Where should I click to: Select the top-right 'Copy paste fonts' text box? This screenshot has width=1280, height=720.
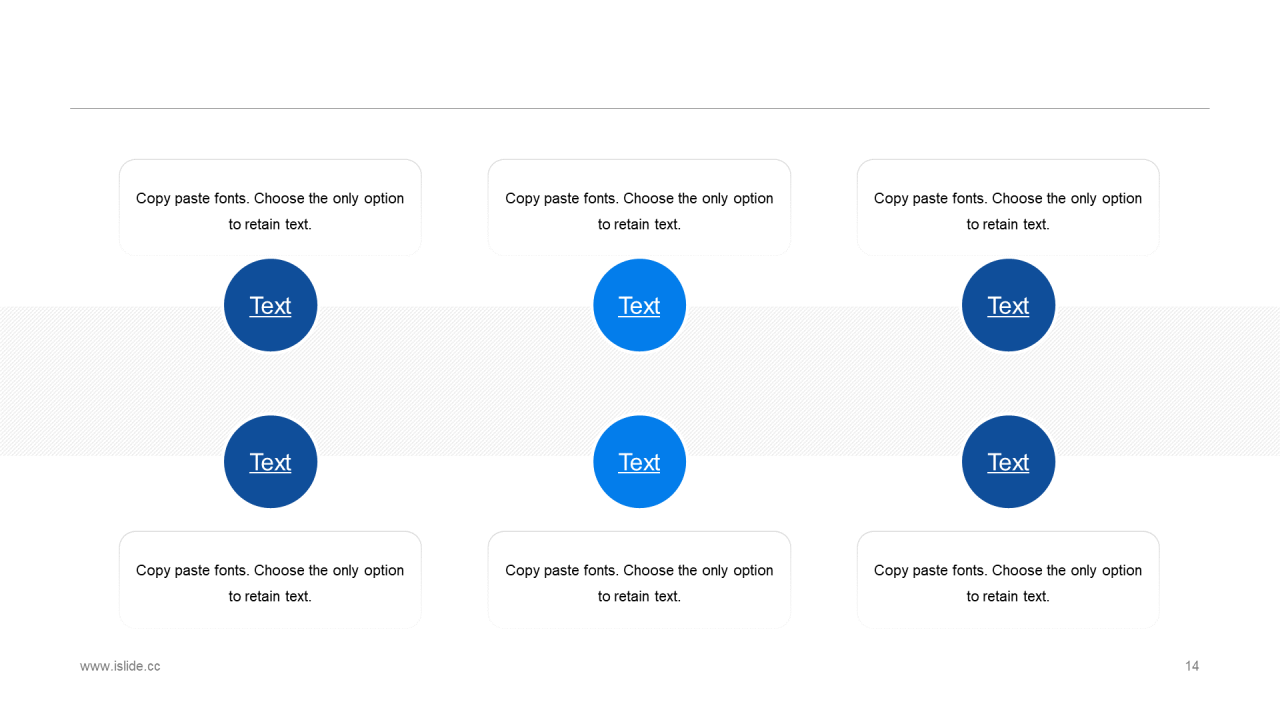pyautogui.click(x=1008, y=210)
